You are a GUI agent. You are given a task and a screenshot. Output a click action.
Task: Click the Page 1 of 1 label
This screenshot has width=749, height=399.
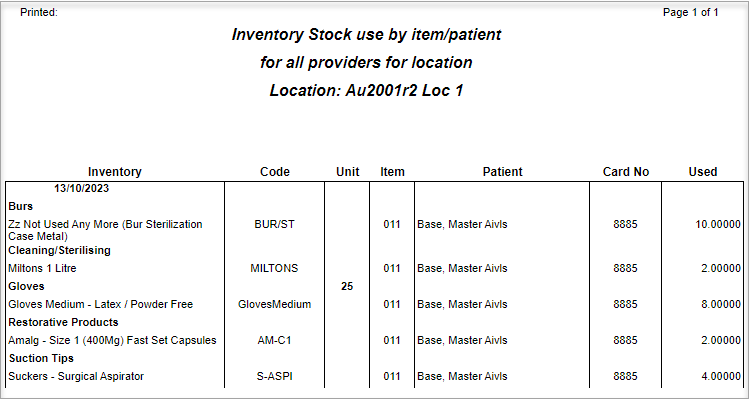[x=691, y=12]
